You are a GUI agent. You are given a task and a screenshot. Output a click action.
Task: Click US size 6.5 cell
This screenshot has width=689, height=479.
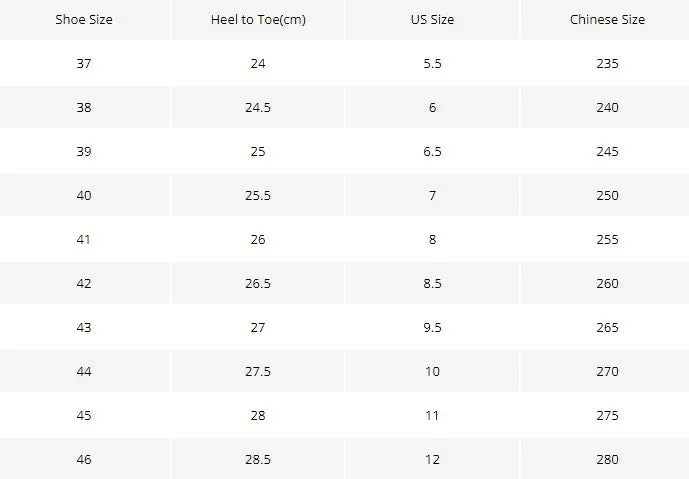tap(432, 151)
